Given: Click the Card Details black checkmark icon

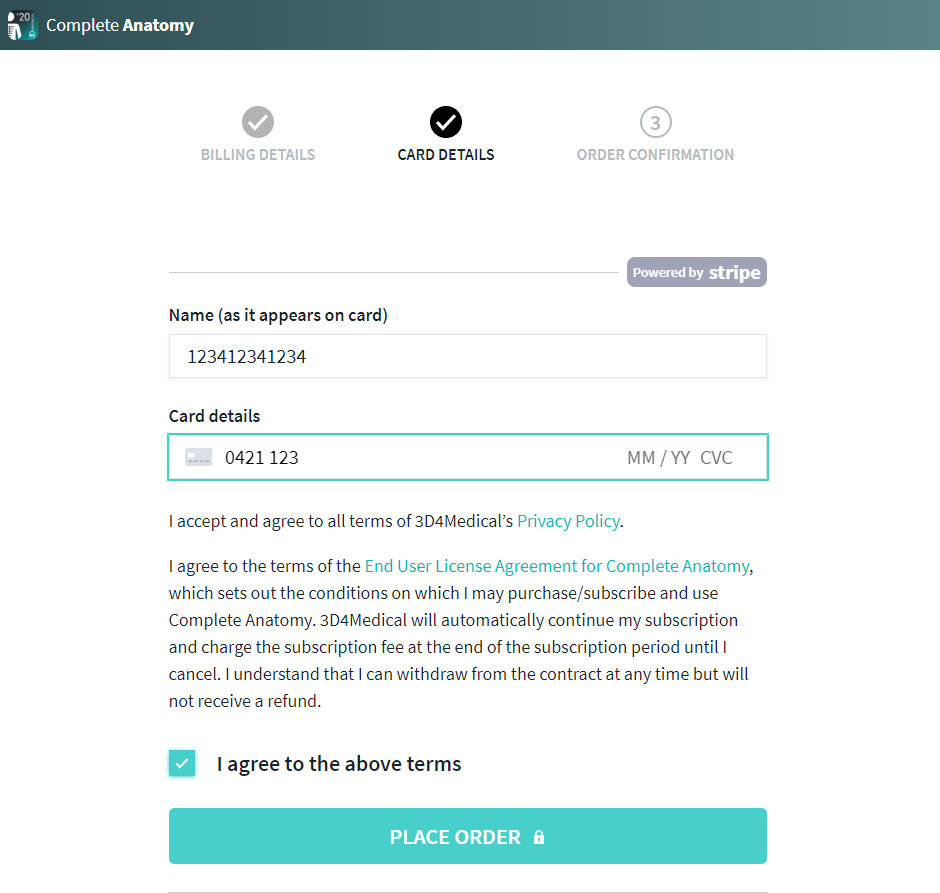Looking at the screenshot, I should pos(446,122).
